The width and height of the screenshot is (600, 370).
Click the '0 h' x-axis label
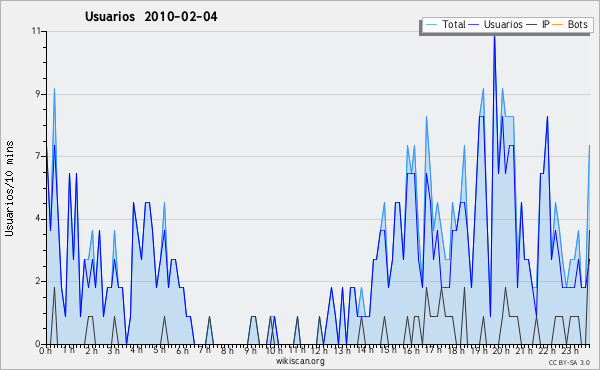[46, 351]
